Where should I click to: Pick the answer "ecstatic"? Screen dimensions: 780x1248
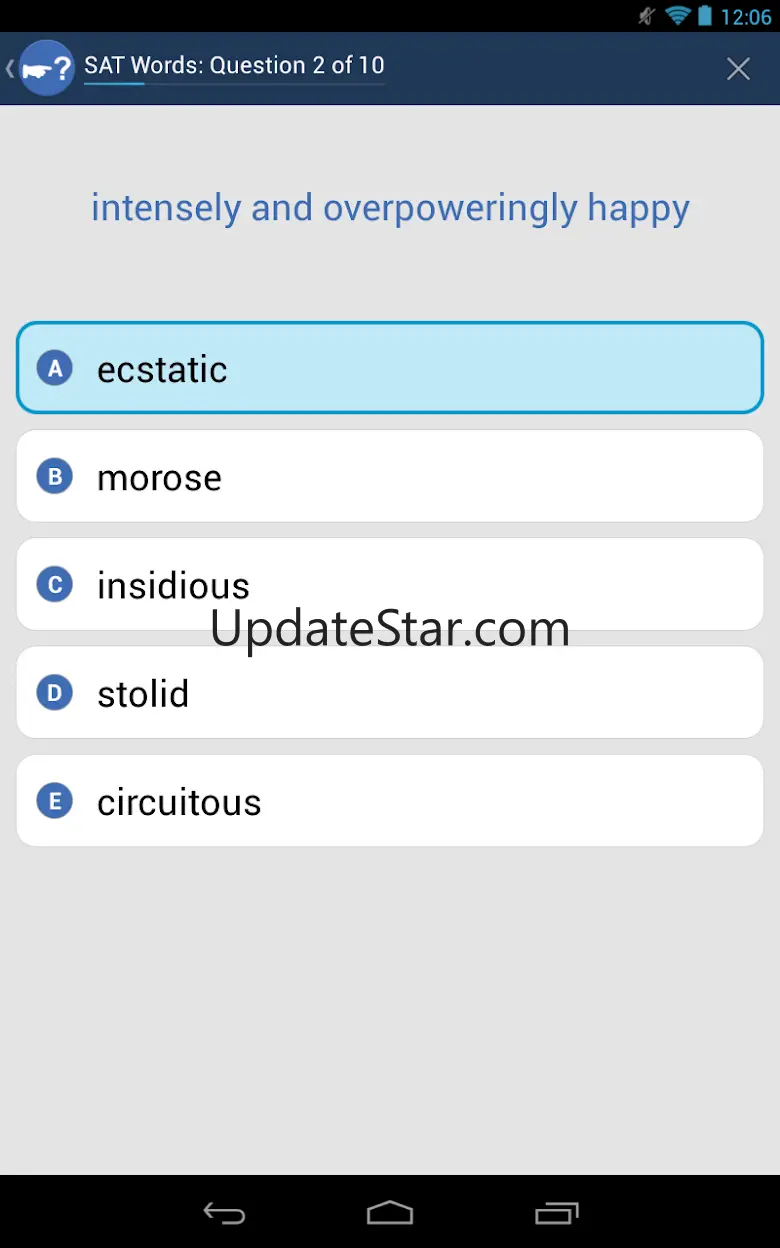pyautogui.click(x=162, y=369)
